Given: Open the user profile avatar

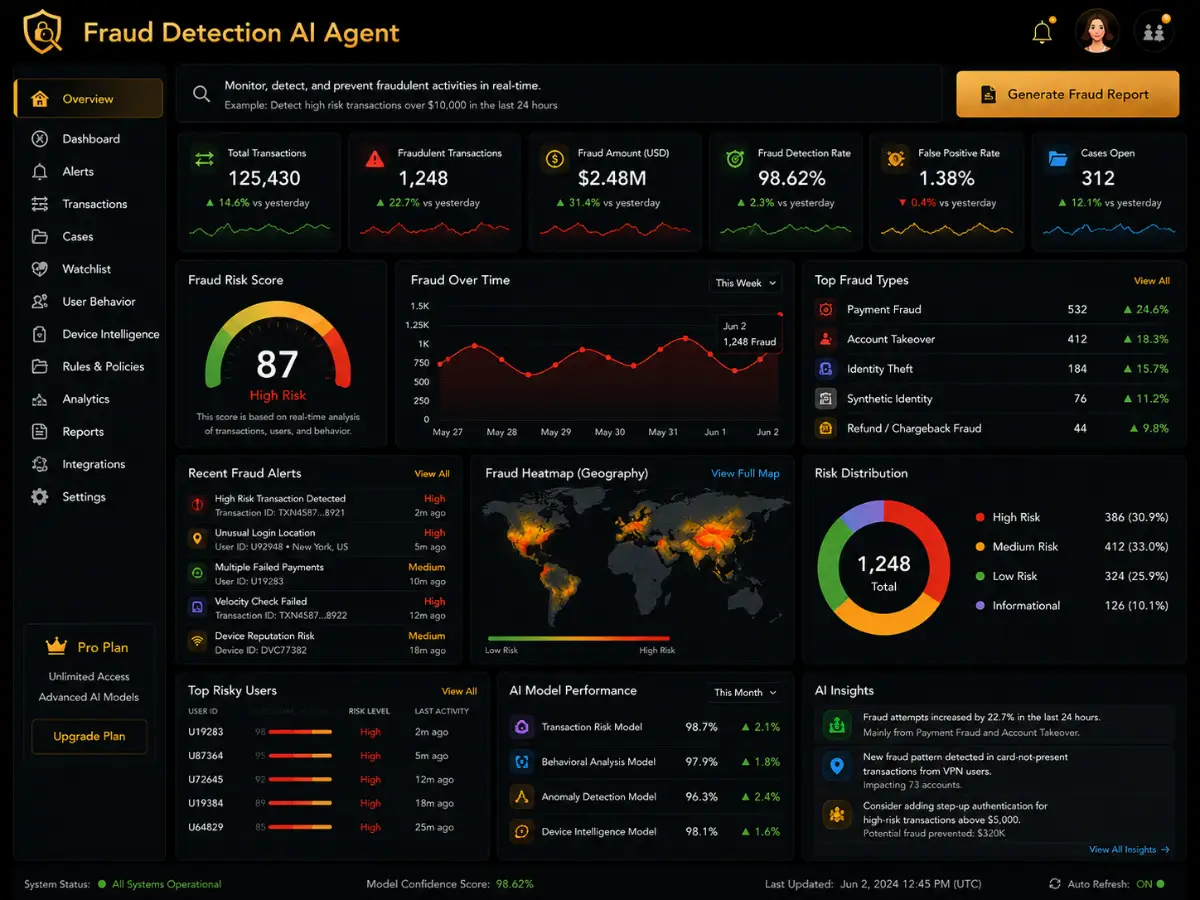Looking at the screenshot, I should click(x=1097, y=31).
